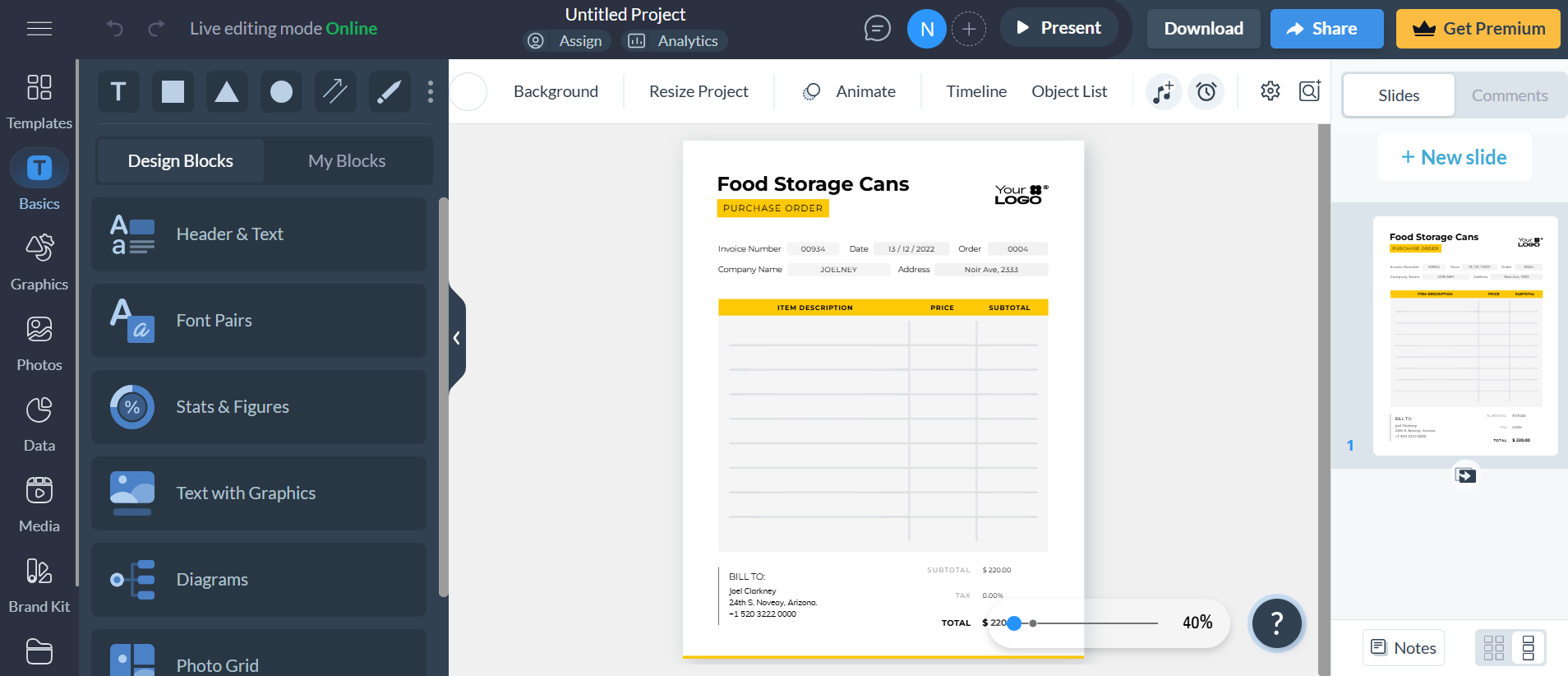Viewport: 1568px width, 676px height.
Task: Expand more shape tools options
Action: coord(431,91)
